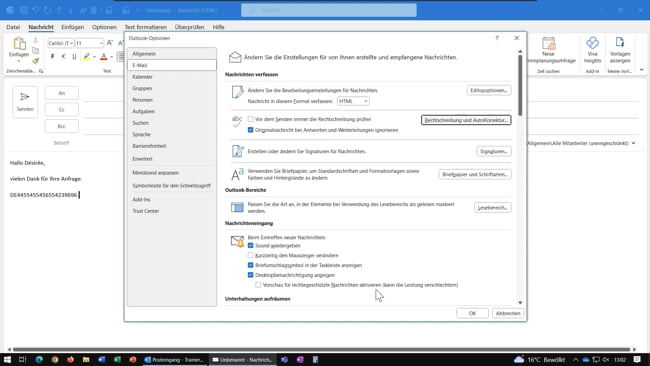
Task: Open the dialog help question mark
Action: [x=497, y=38]
